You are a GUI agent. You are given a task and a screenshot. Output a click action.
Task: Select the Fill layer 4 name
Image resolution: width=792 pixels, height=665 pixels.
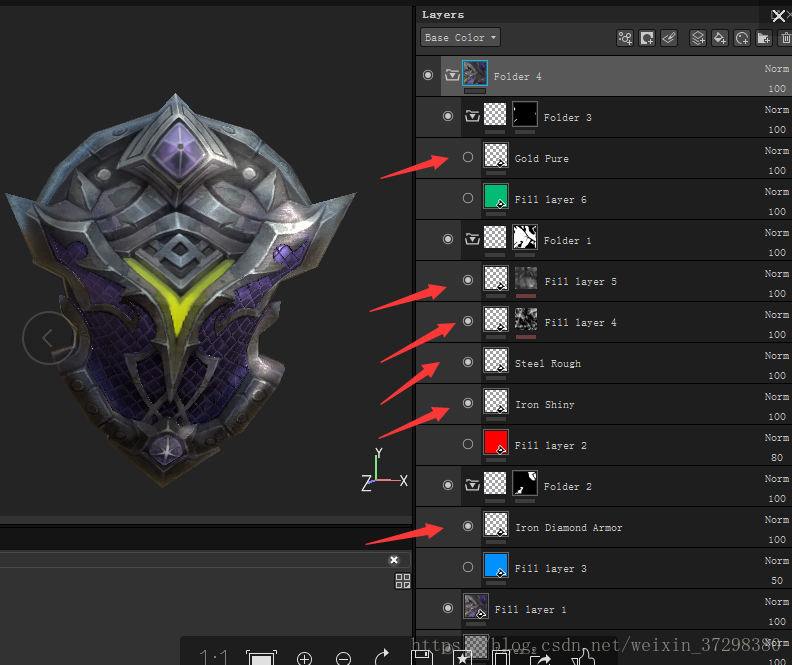(x=580, y=323)
